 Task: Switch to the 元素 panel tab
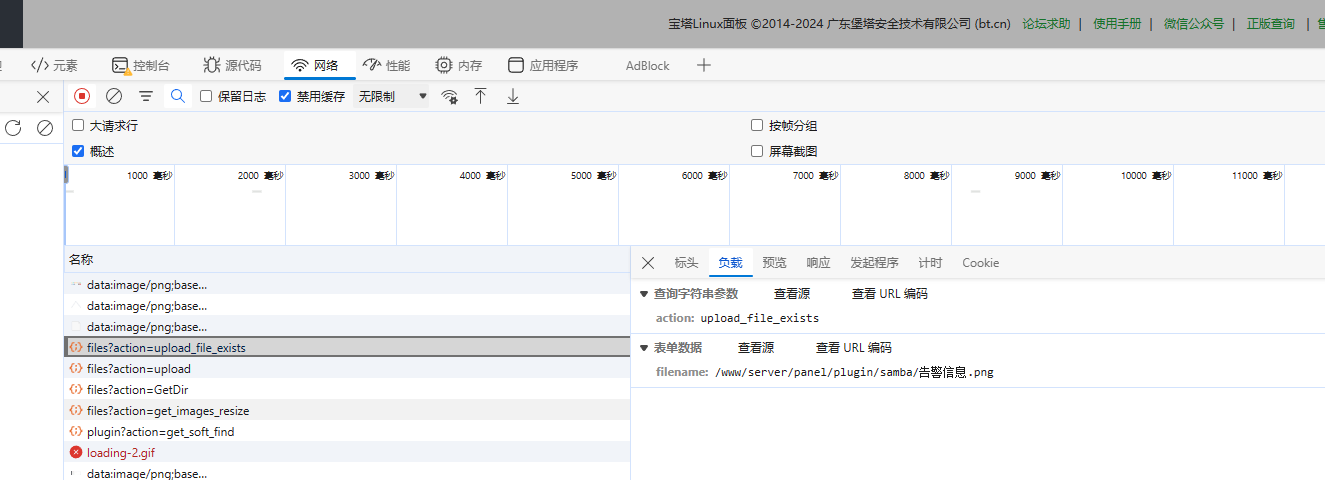54,65
